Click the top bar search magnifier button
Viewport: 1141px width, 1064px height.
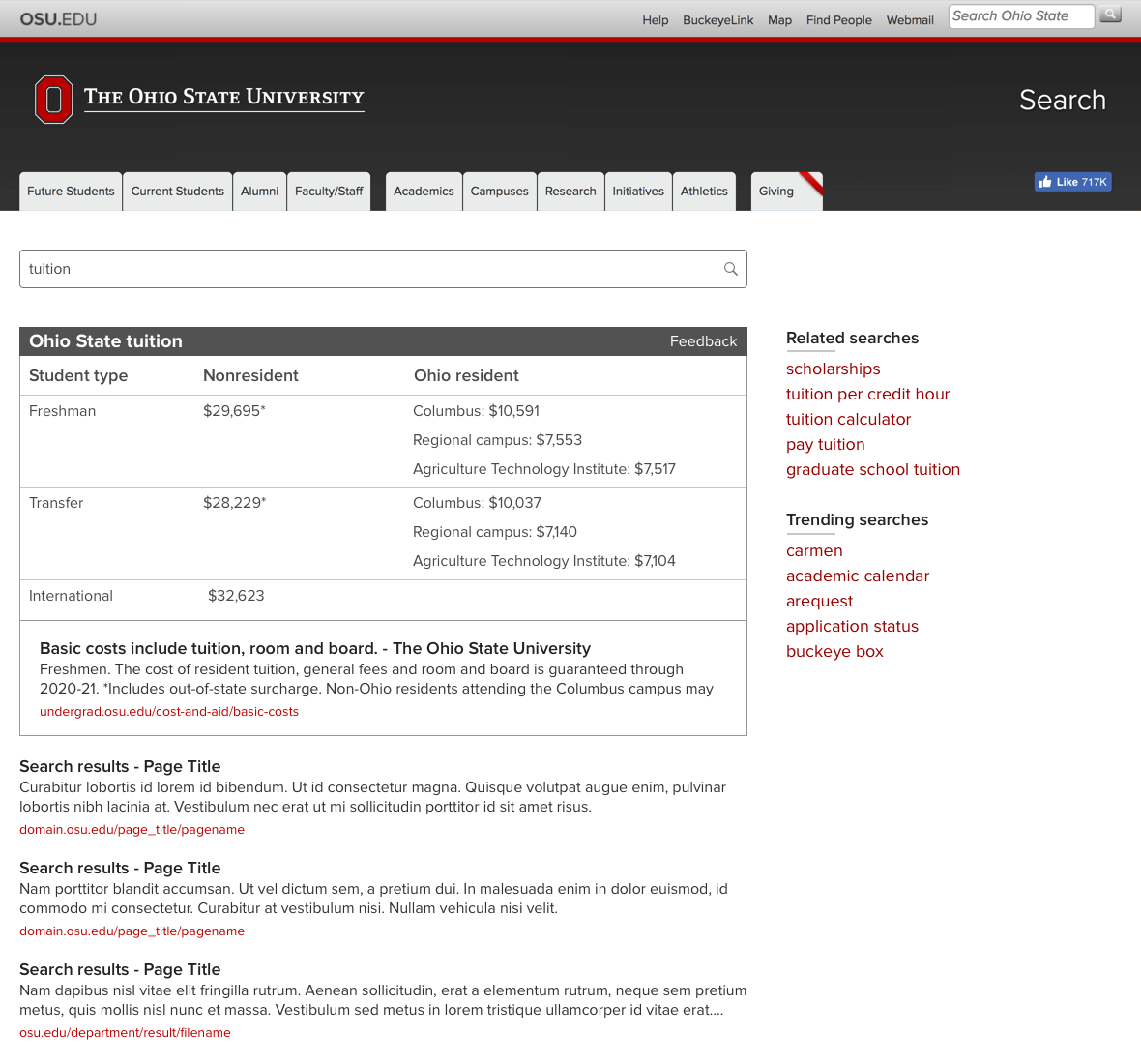coord(1110,15)
